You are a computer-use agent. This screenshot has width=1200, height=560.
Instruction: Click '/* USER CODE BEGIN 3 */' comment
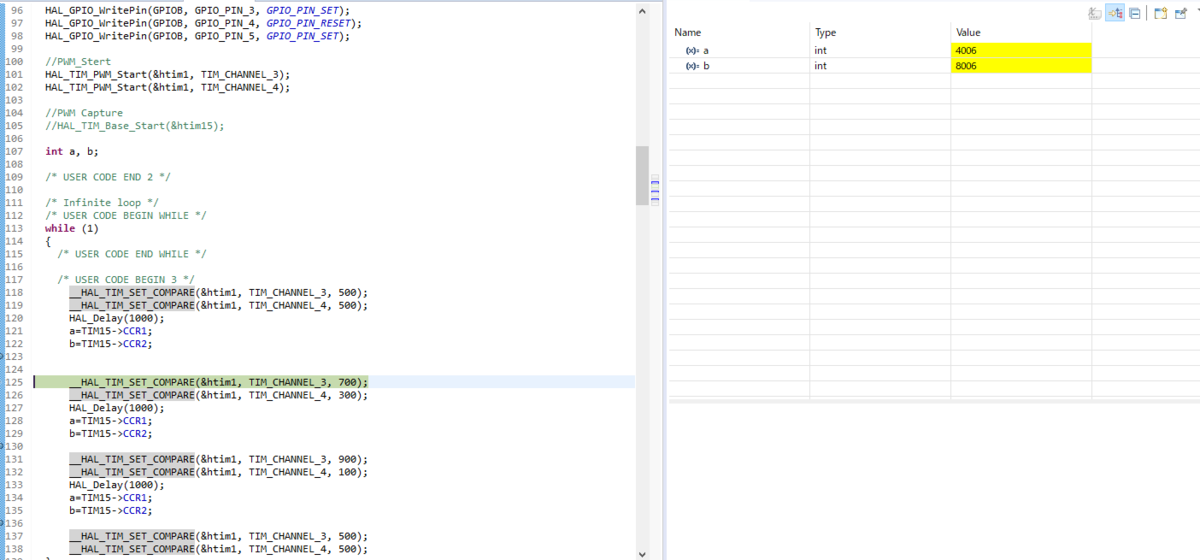(126, 279)
